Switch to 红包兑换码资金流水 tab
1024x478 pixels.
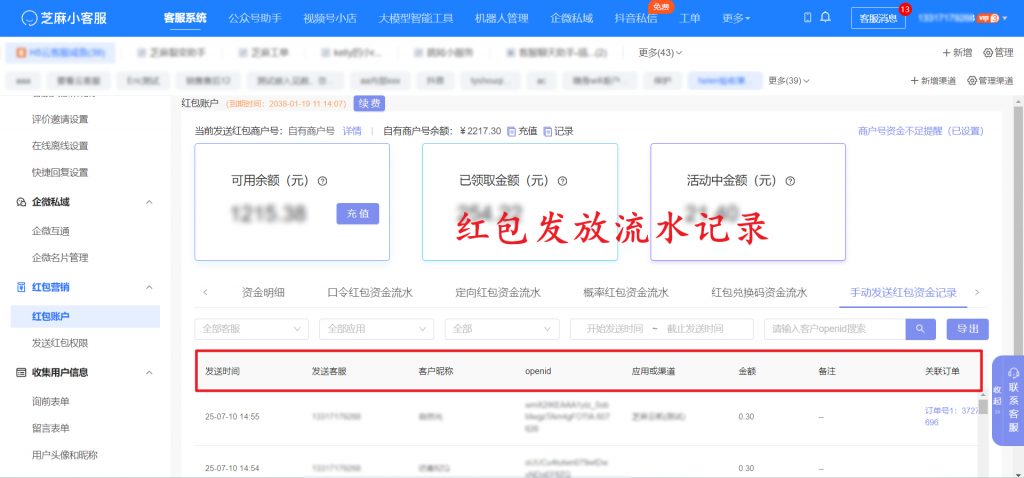(x=760, y=293)
